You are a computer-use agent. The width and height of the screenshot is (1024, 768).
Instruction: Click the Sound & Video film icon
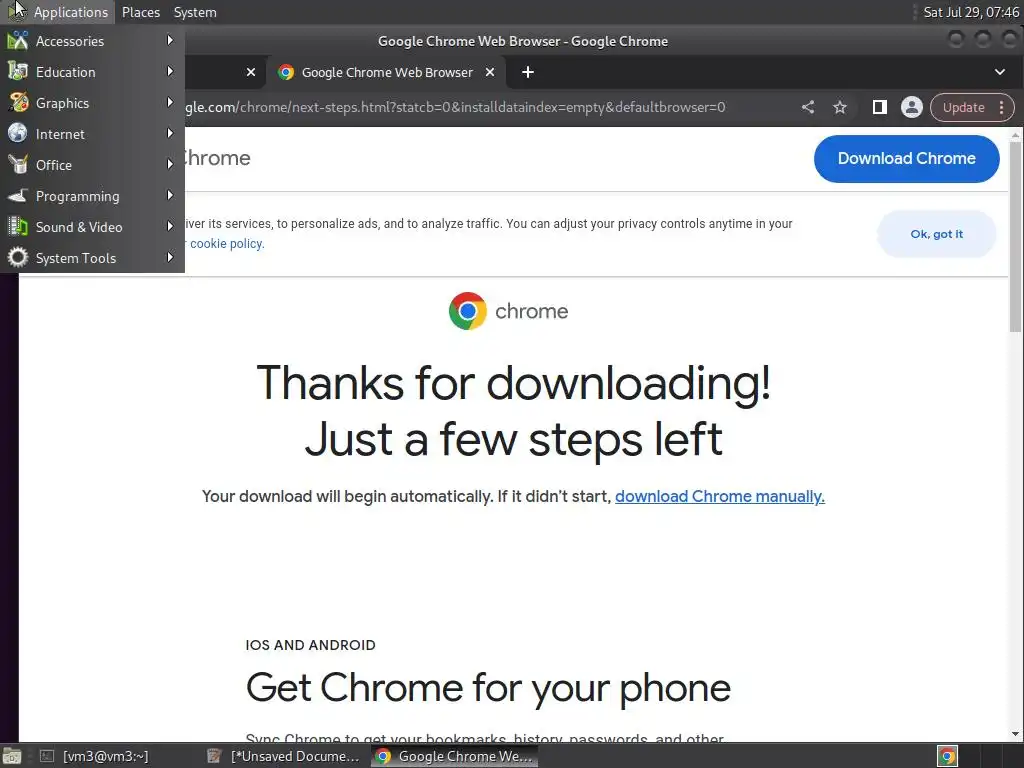pyautogui.click(x=18, y=227)
